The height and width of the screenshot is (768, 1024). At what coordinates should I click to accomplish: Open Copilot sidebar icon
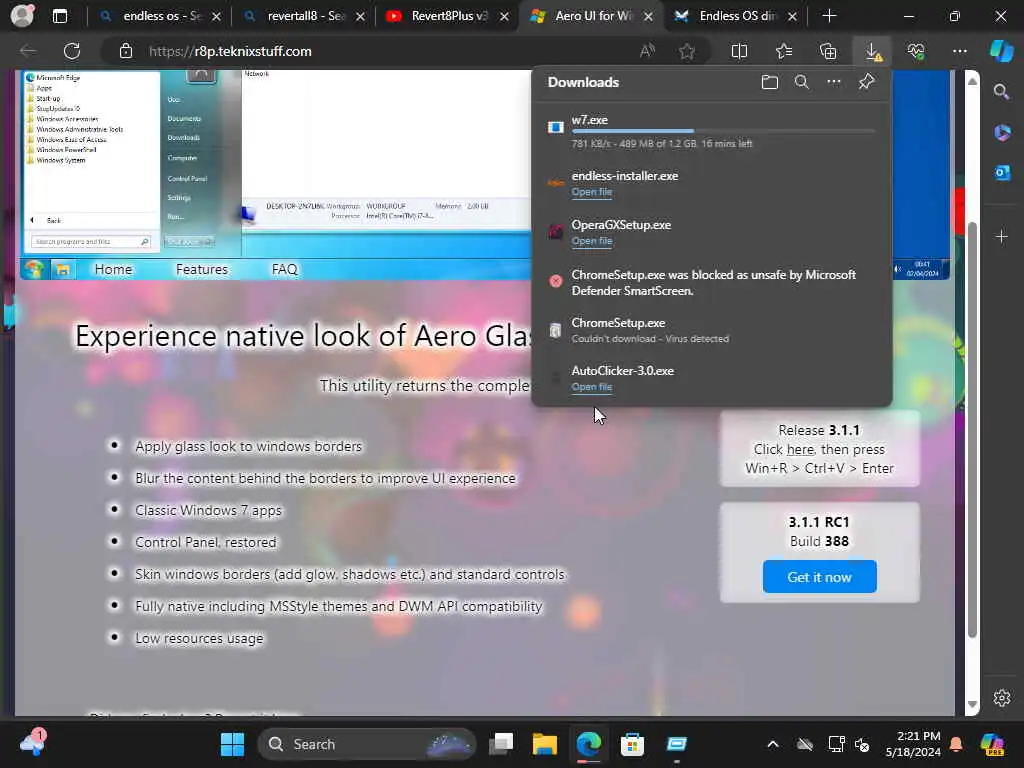(1001, 51)
